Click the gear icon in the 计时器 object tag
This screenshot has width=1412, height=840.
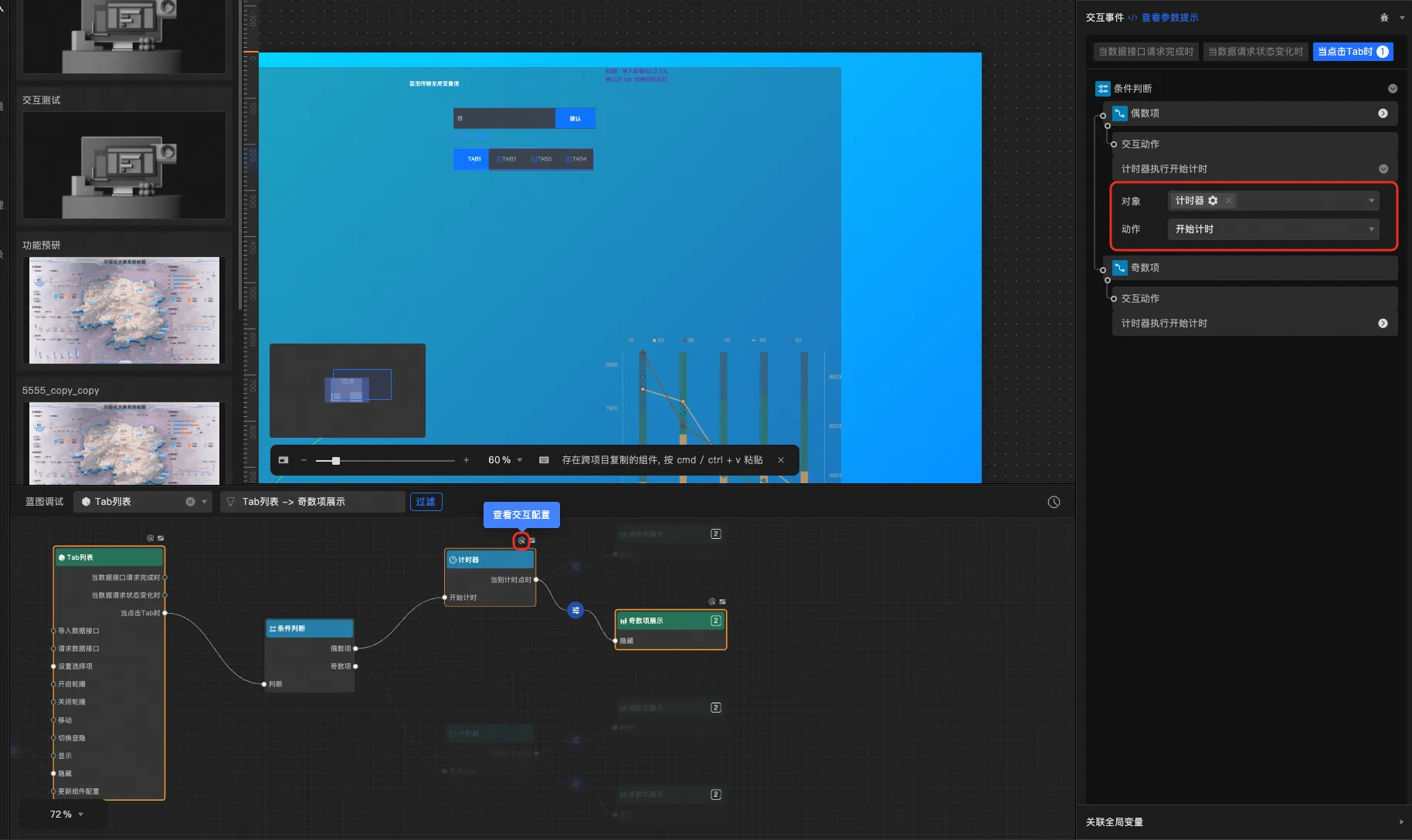(1213, 201)
